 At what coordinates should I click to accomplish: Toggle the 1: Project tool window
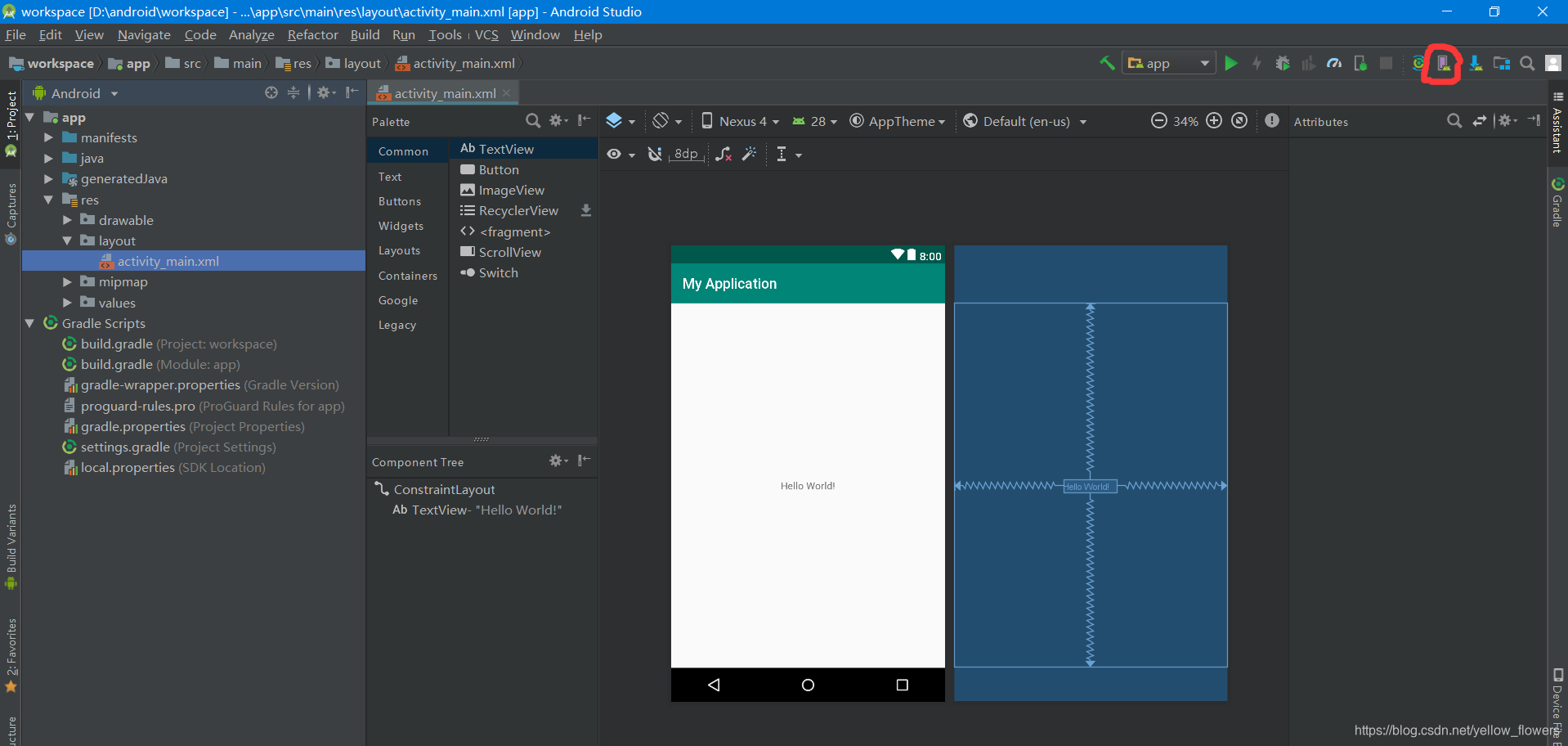tap(11, 124)
